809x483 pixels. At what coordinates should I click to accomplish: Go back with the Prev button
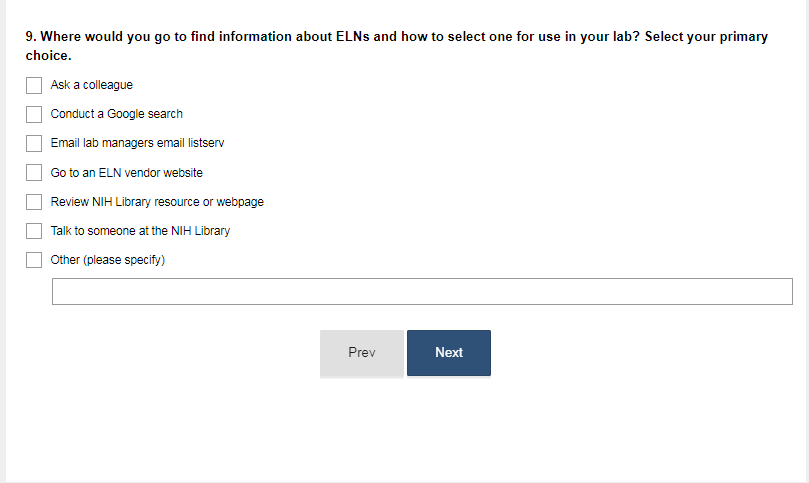pos(361,353)
